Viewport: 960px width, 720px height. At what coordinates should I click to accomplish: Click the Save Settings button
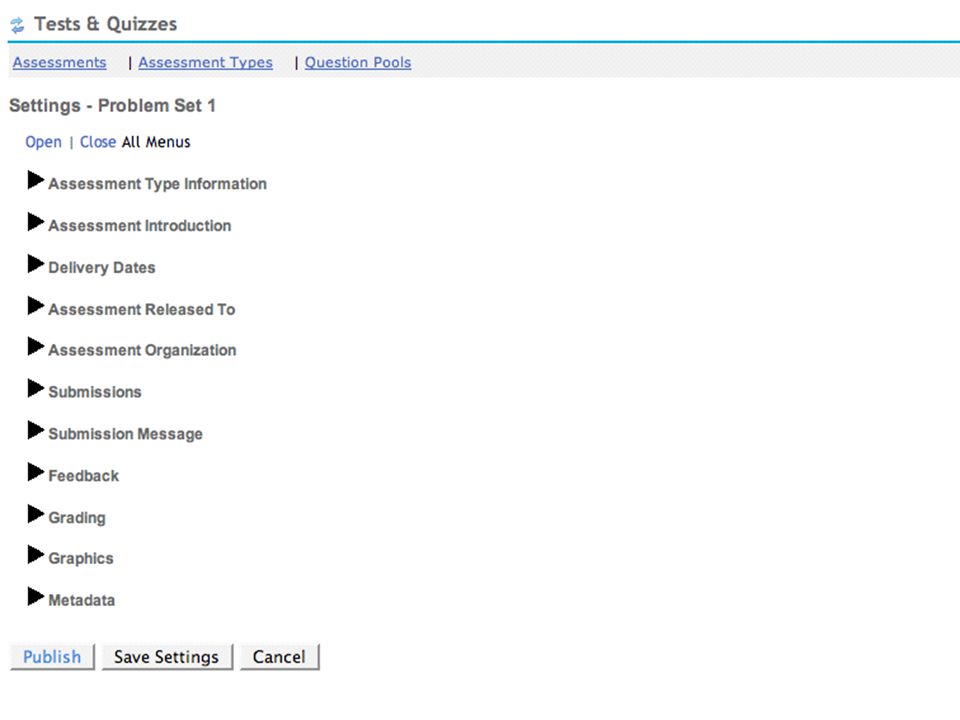coord(167,657)
